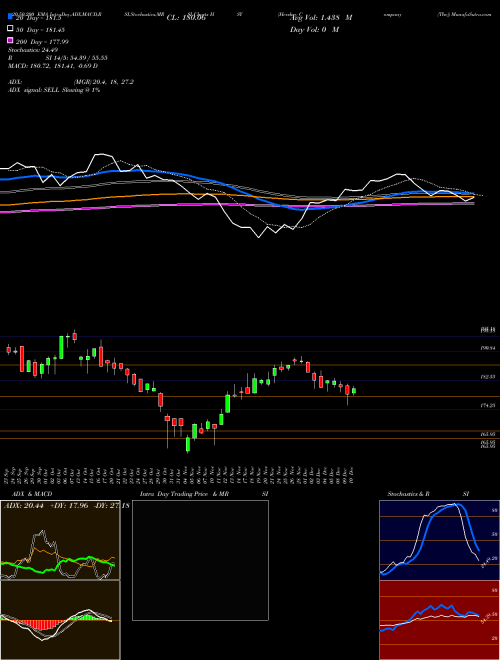Click the white 50 Day legend swatch
Image resolution: width=500 pixels, height=660 pixels.
point(10,29)
